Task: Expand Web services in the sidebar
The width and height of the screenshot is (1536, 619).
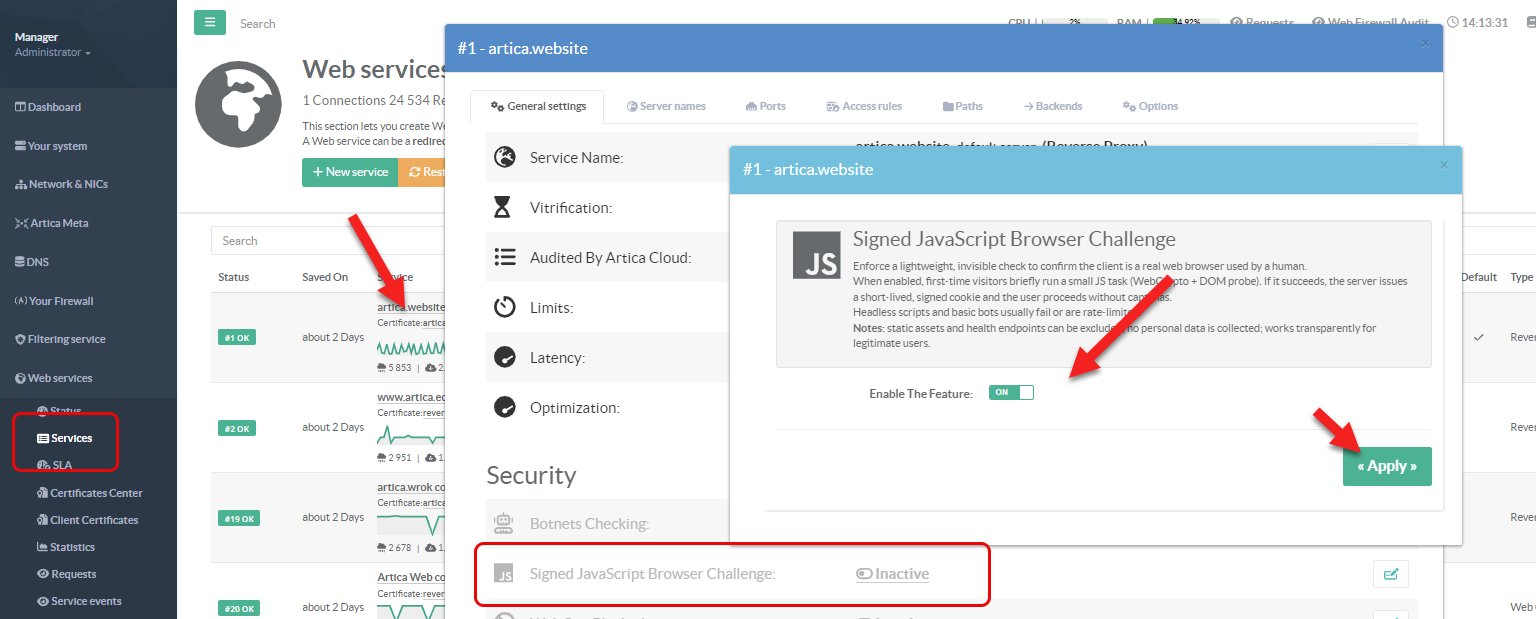Action: [60, 378]
